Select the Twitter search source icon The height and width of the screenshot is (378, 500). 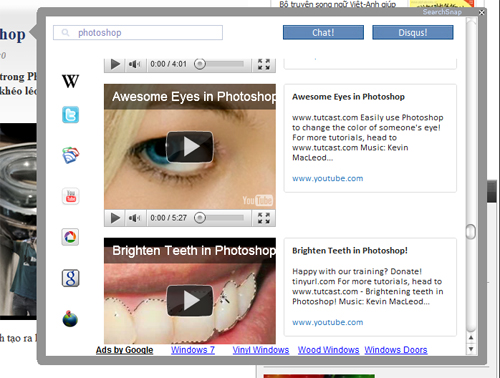70,115
